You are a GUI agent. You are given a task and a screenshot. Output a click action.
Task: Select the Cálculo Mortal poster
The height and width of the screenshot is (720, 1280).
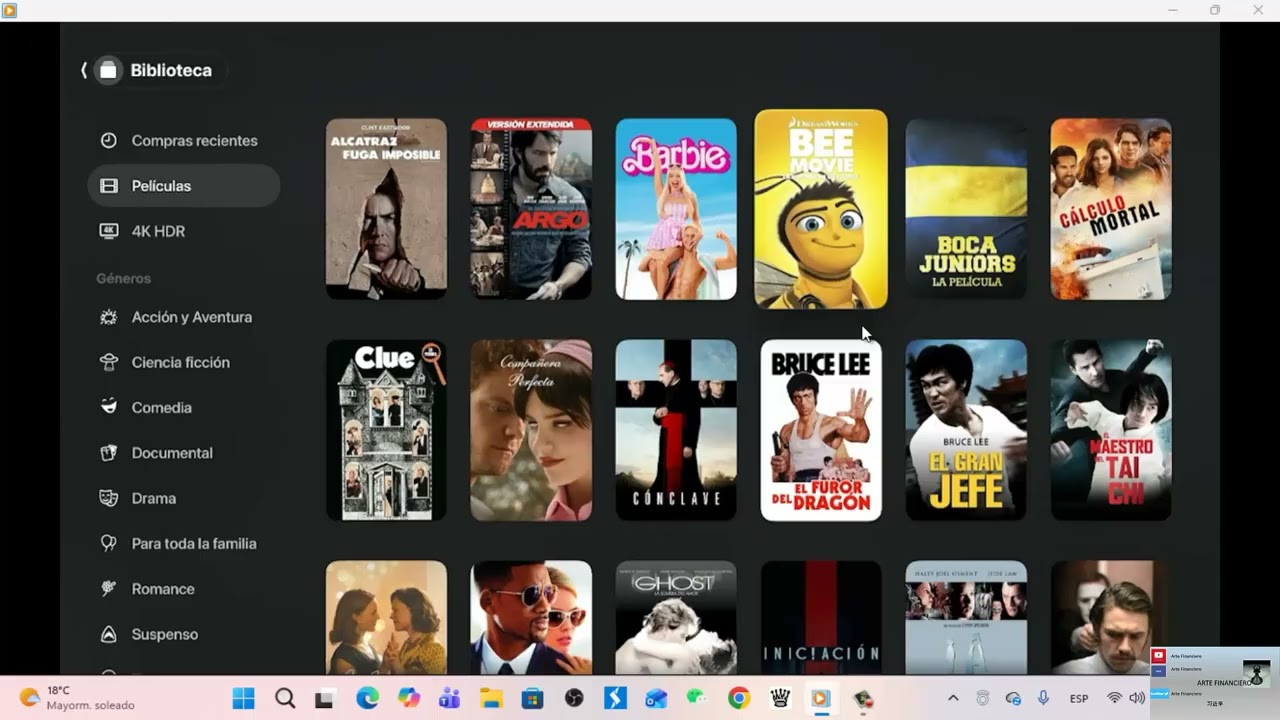tap(1111, 209)
